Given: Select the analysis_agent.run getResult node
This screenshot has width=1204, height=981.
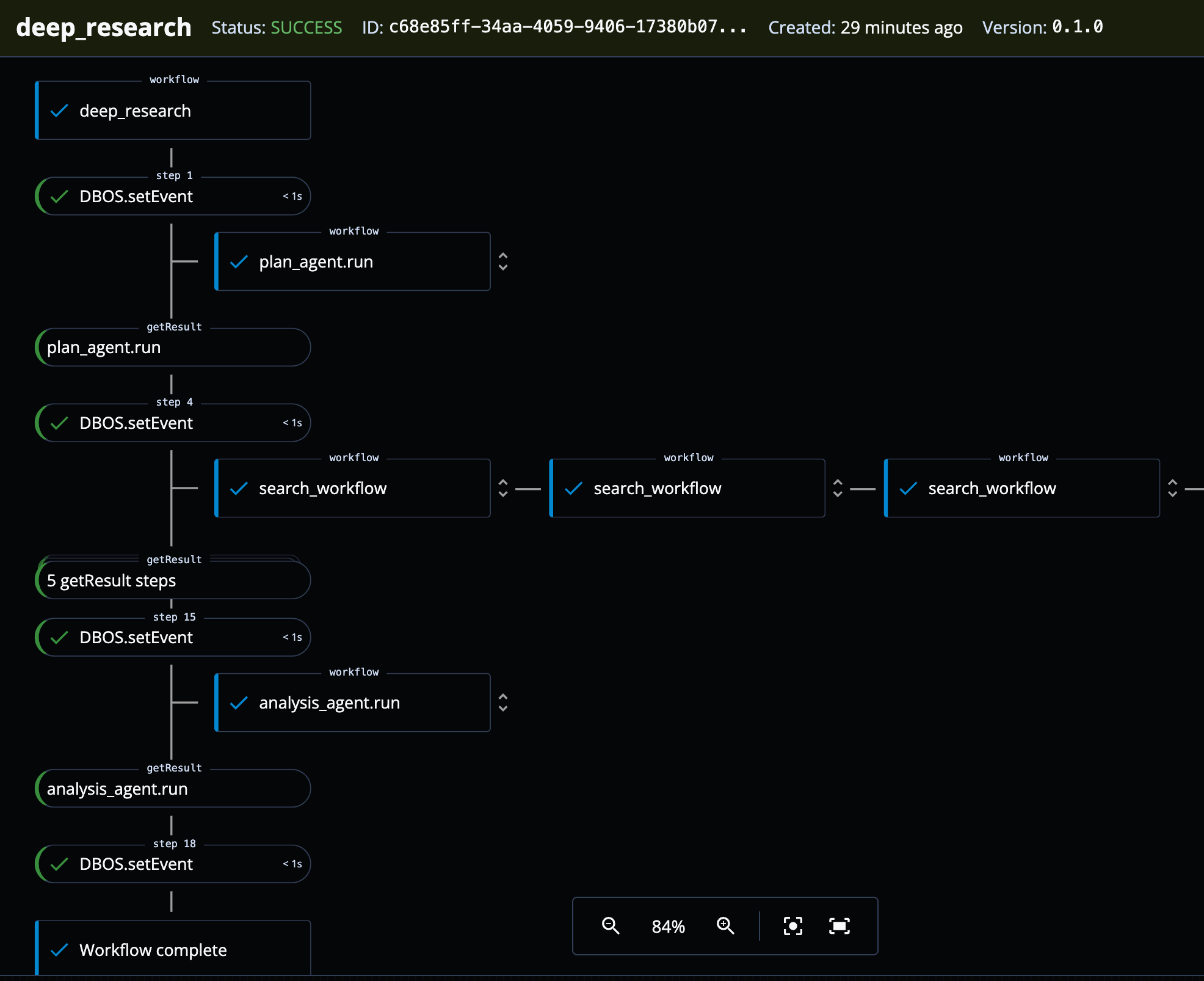Looking at the screenshot, I should coord(173,789).
